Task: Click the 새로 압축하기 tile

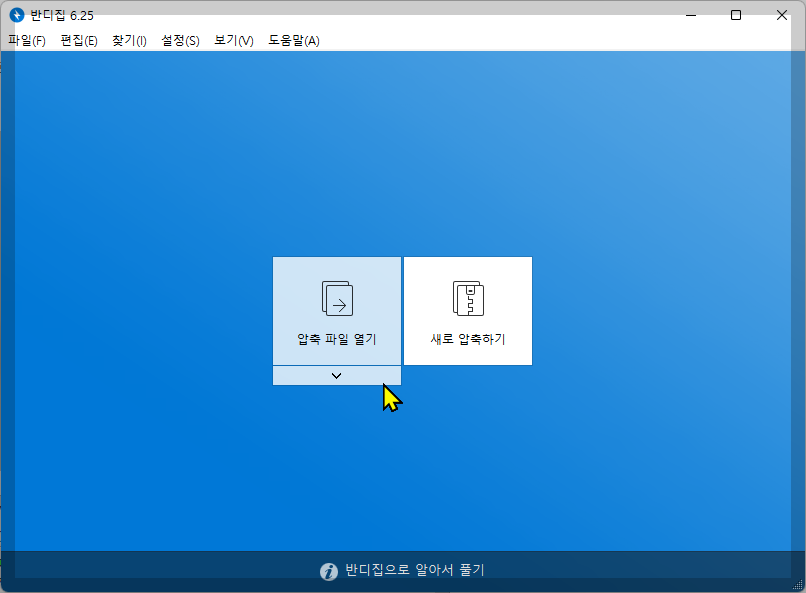Action: [468, 311]
